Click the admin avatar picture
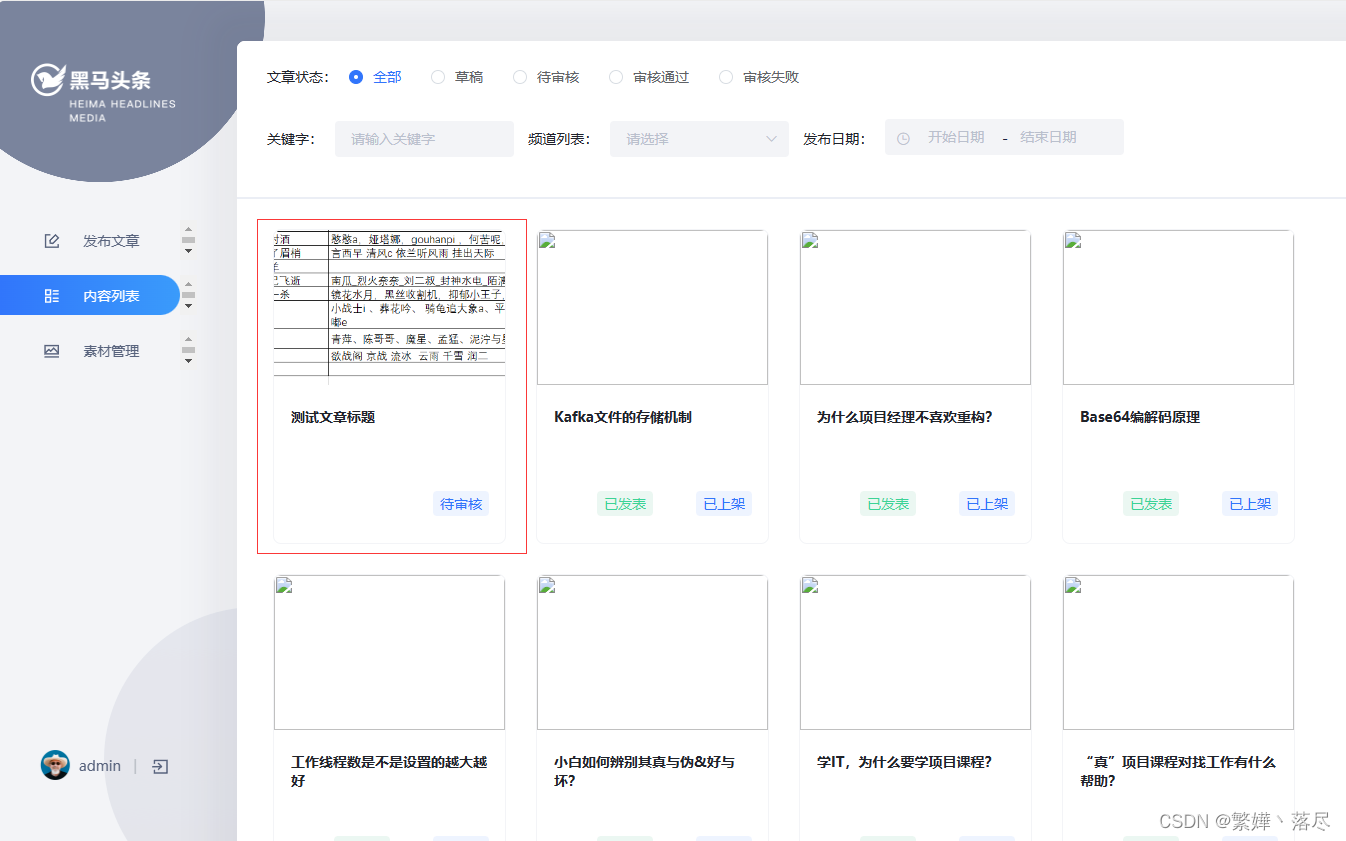 coord(55,765)
